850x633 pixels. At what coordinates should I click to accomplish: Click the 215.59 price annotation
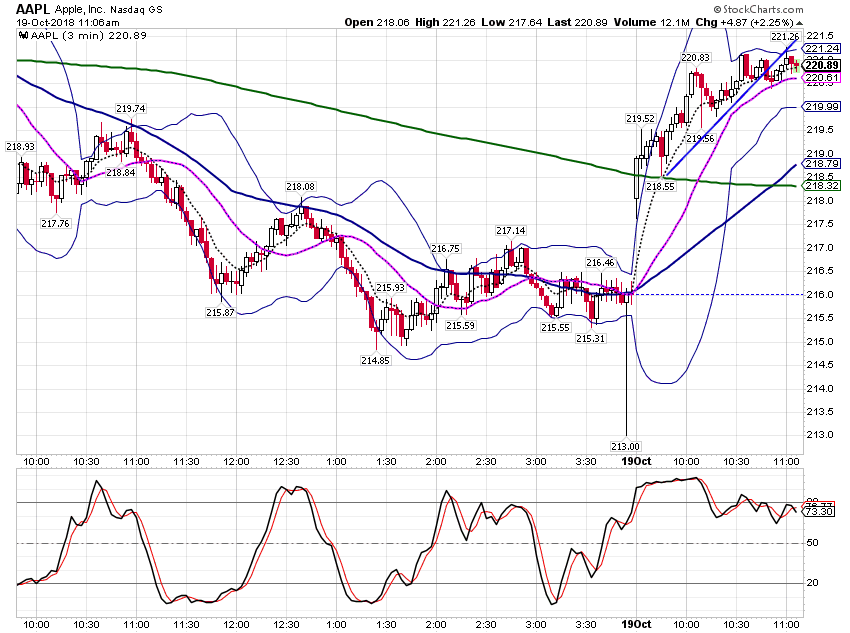(460, 326)
